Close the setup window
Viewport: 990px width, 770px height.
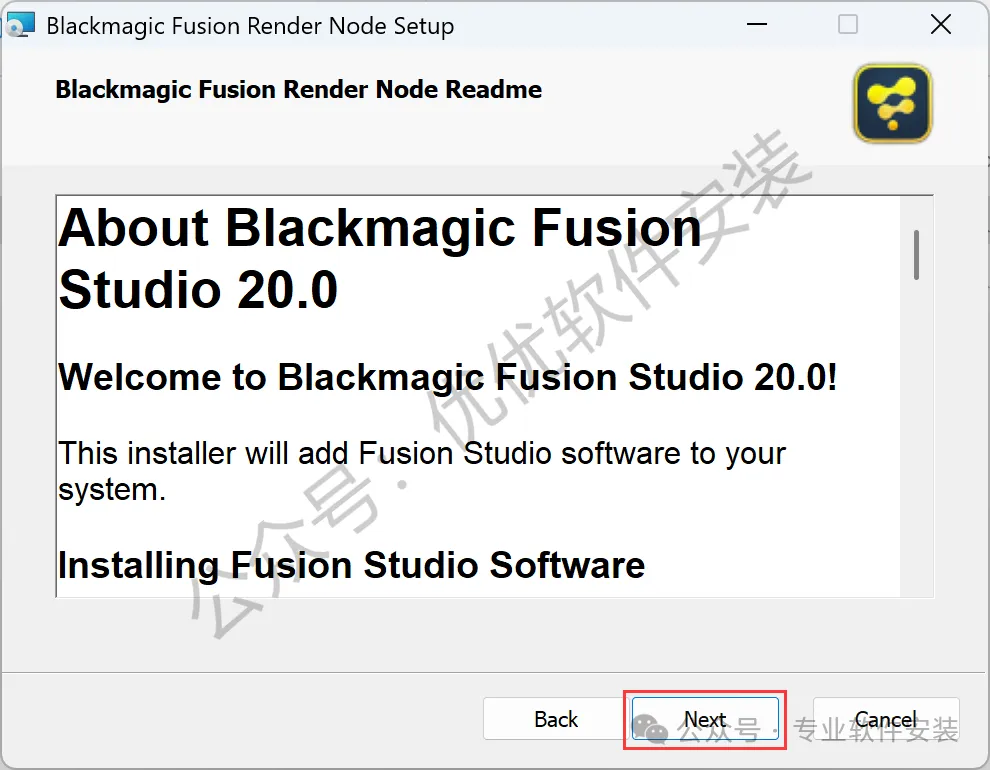941,25
